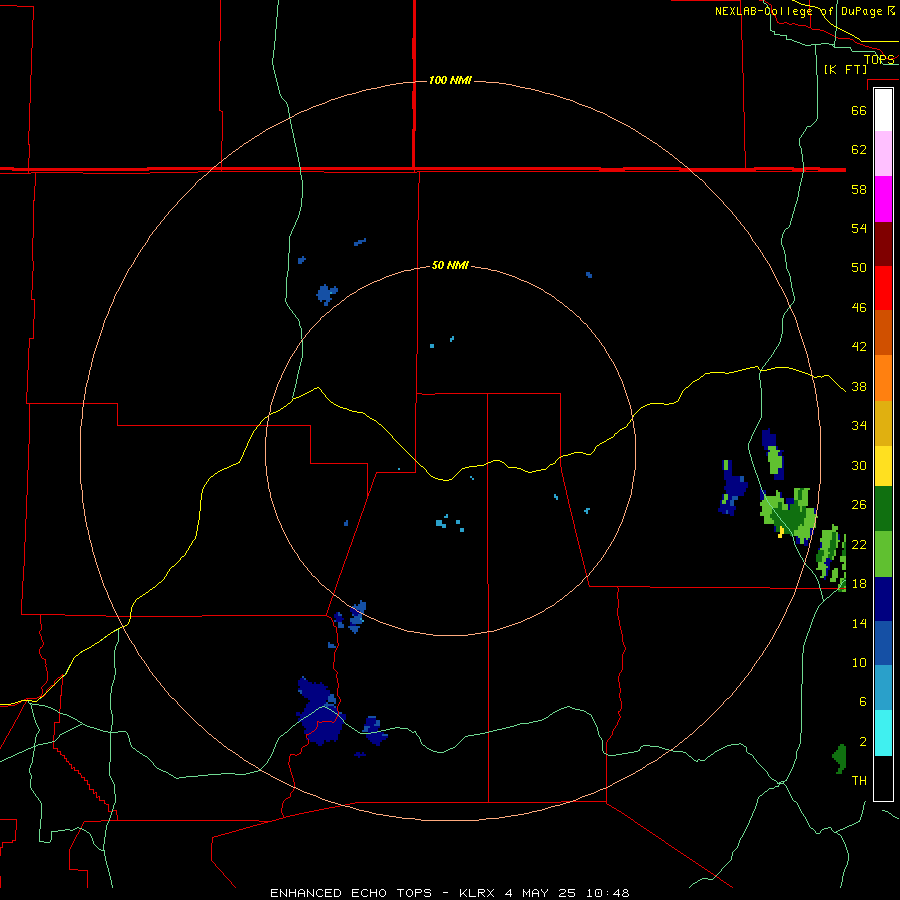
Task: Click the black TH swatch at legend bottom
Action: [x=883, y=778]
